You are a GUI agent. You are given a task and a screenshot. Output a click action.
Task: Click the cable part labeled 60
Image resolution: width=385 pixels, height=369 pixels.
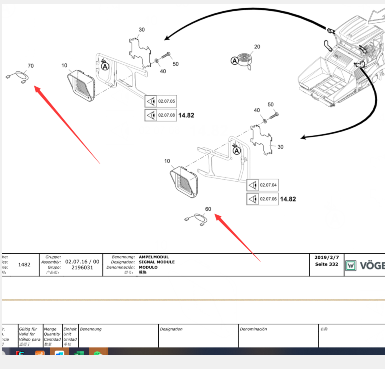pyautogui.click(x=196, y=219)
